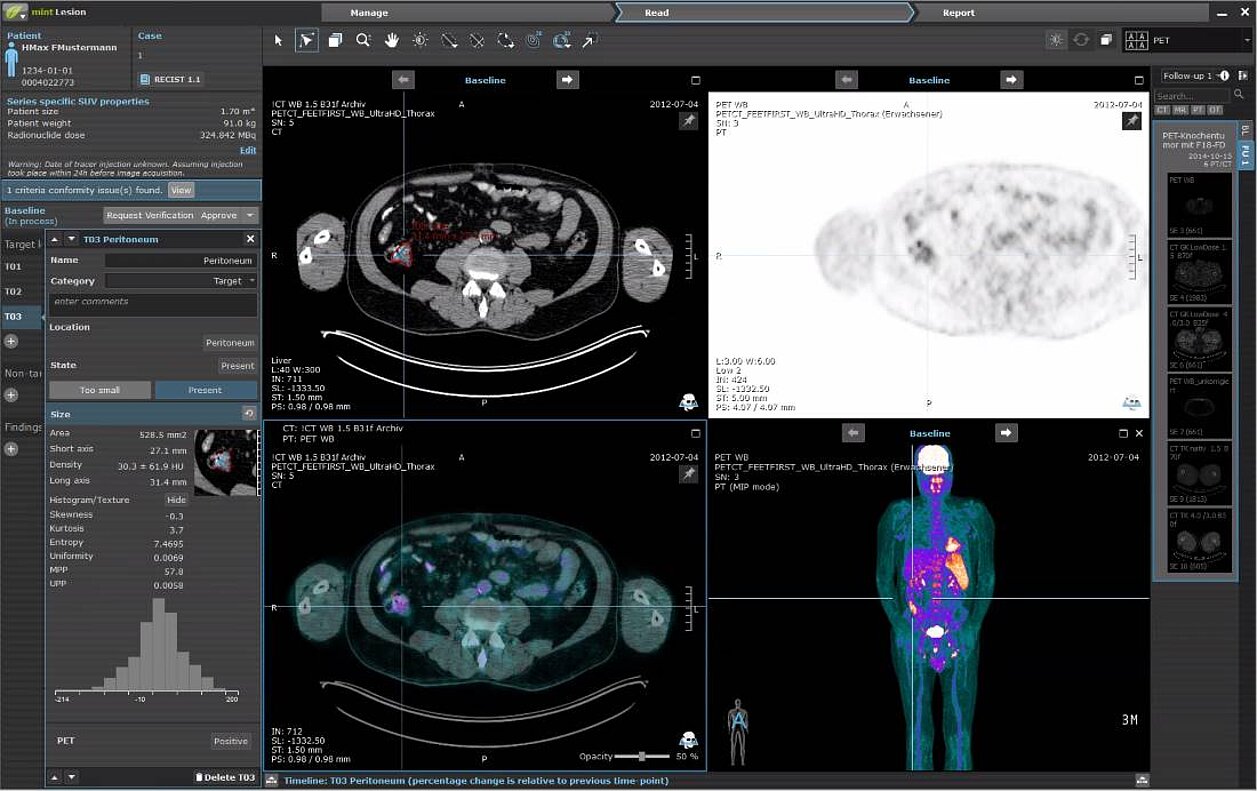Open the Approve dropdown arrow
Viewport: 1257px width, 791px height.
250,215
